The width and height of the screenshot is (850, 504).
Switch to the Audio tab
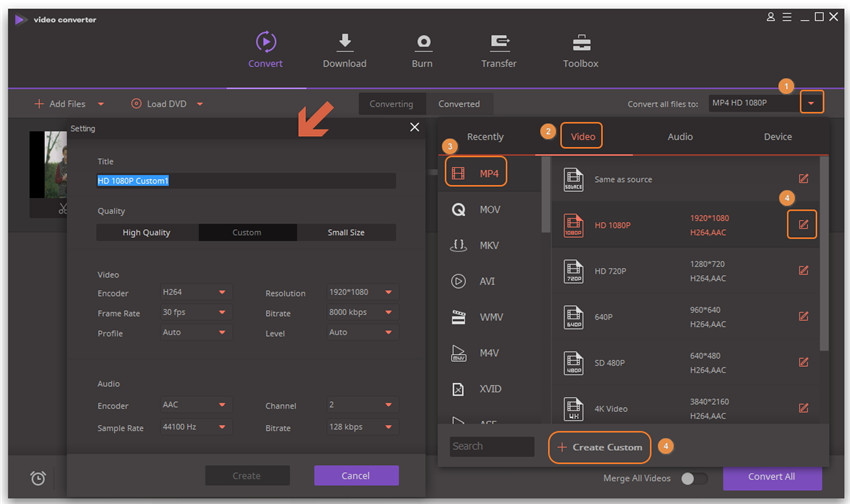(x=680, y=137)
